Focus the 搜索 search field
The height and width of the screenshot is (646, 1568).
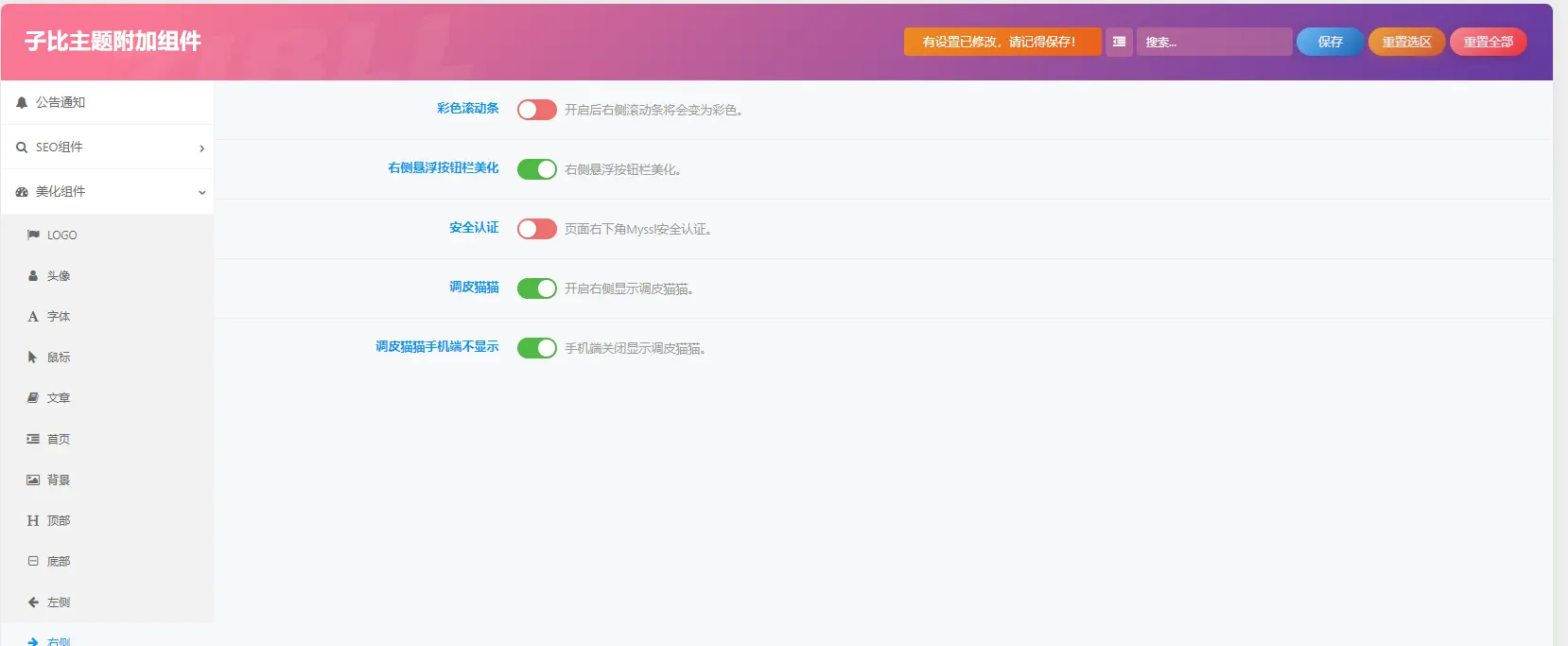[1214, 42]
